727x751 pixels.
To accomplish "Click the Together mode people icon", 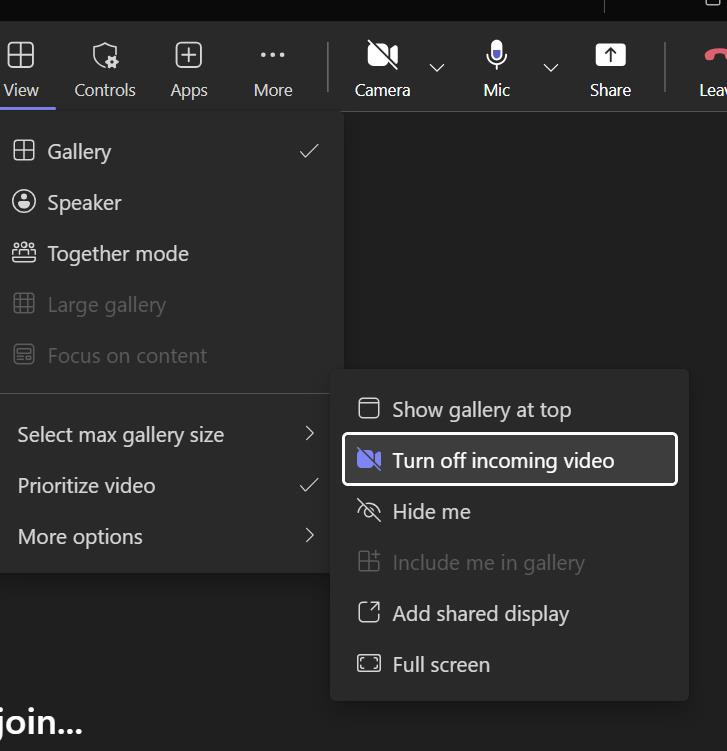I will 24,252.
